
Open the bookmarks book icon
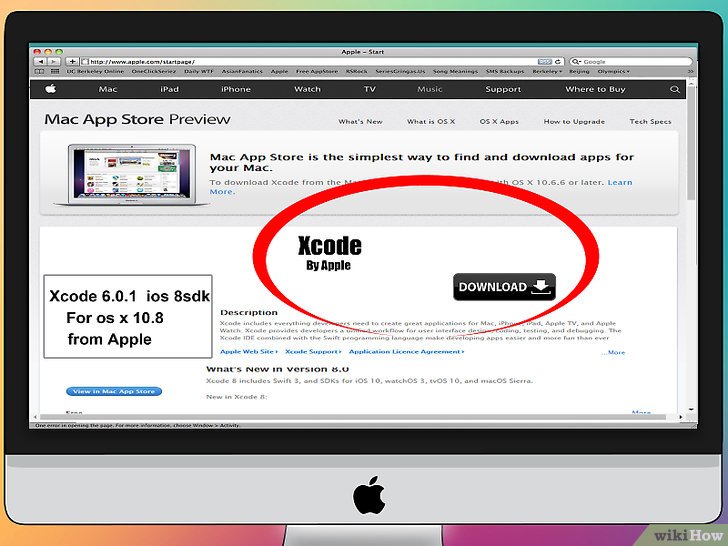pos(40,72)
